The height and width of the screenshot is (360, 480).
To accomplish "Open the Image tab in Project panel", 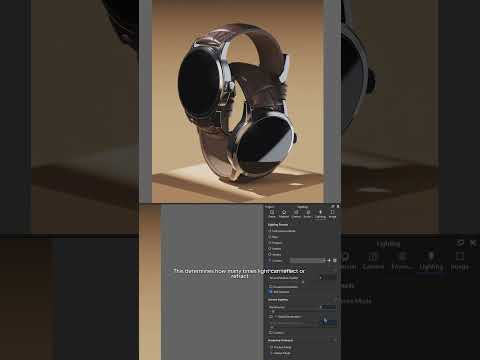I will point(332,214).
